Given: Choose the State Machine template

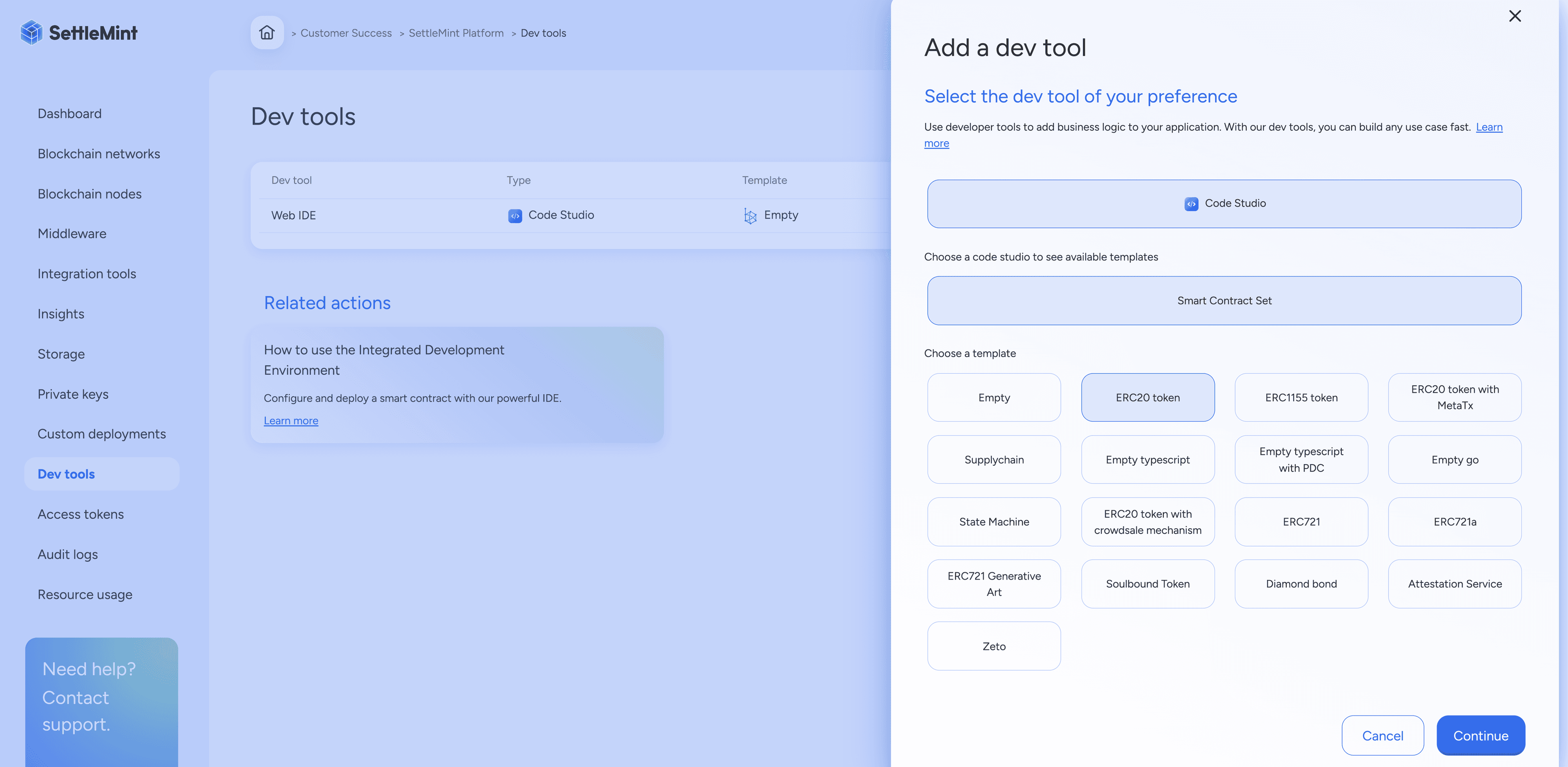Looking at the screenshot, I should [x=994, y=522].
